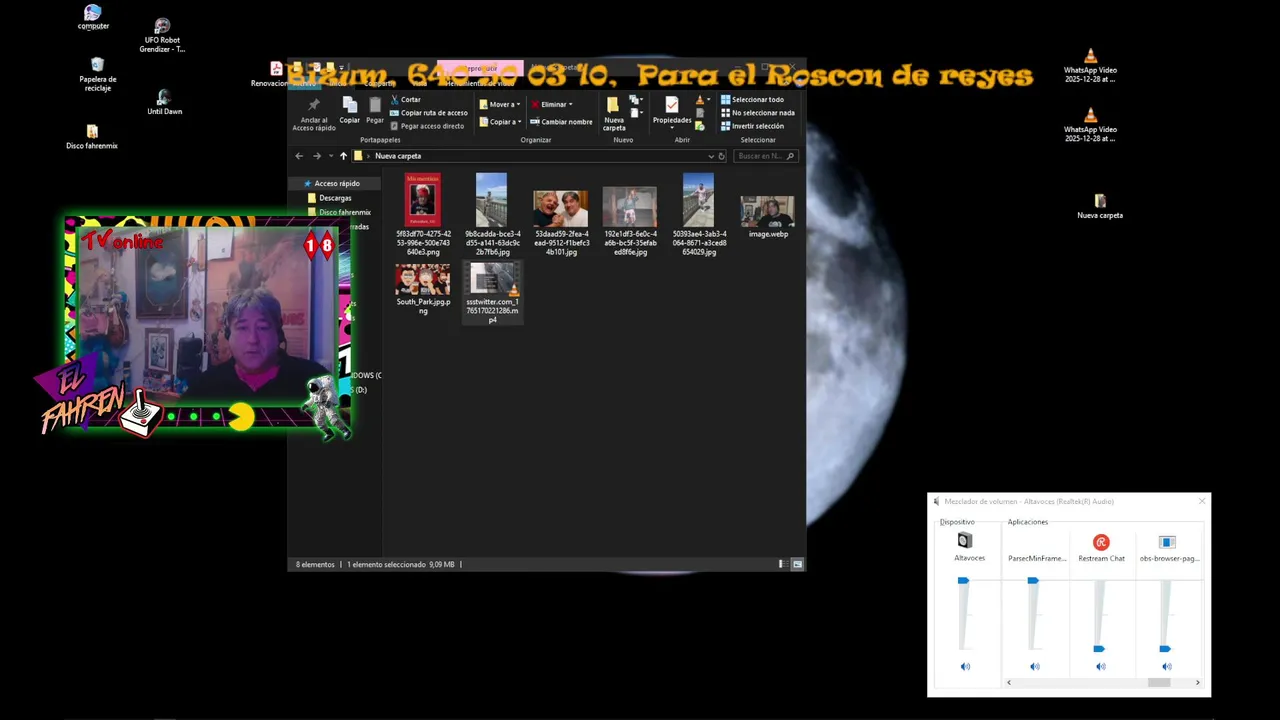Mute Restream Chat in the volume mixer
Image resolution: width=1280 pixels, height=720 pixels.
click(x=1100, y=667)
